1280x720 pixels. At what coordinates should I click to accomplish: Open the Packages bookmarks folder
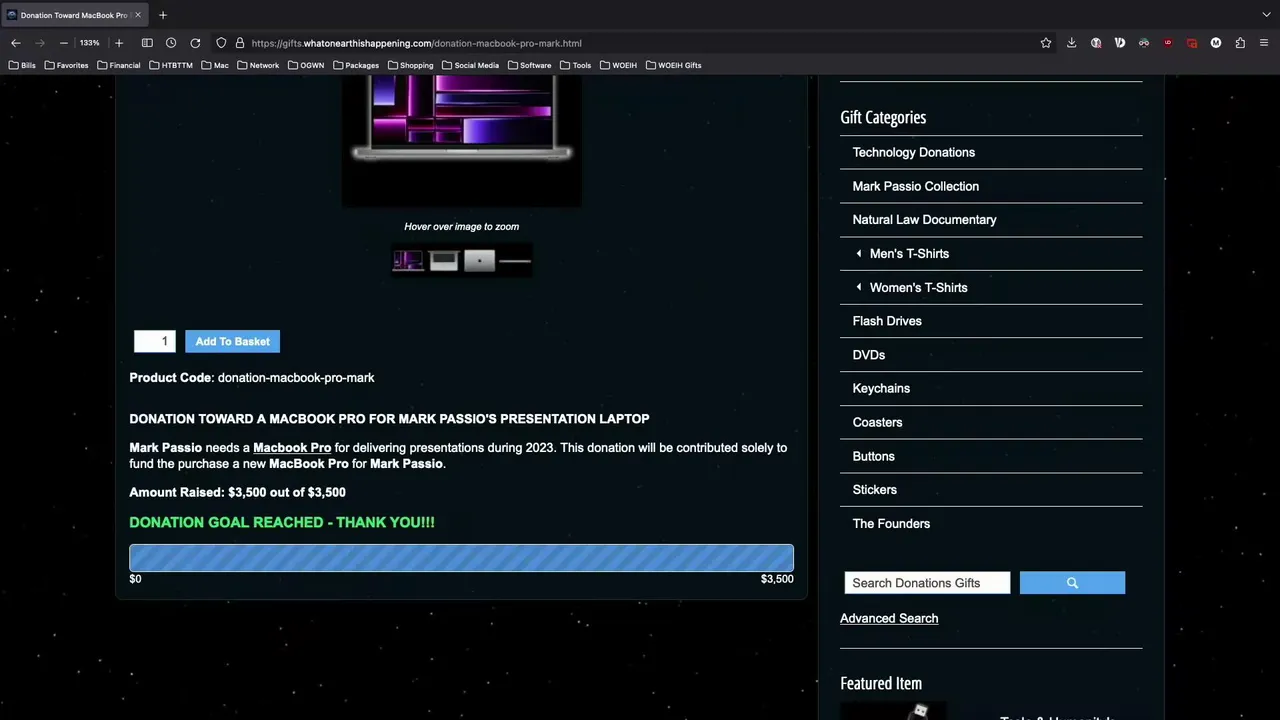point(356,65)
